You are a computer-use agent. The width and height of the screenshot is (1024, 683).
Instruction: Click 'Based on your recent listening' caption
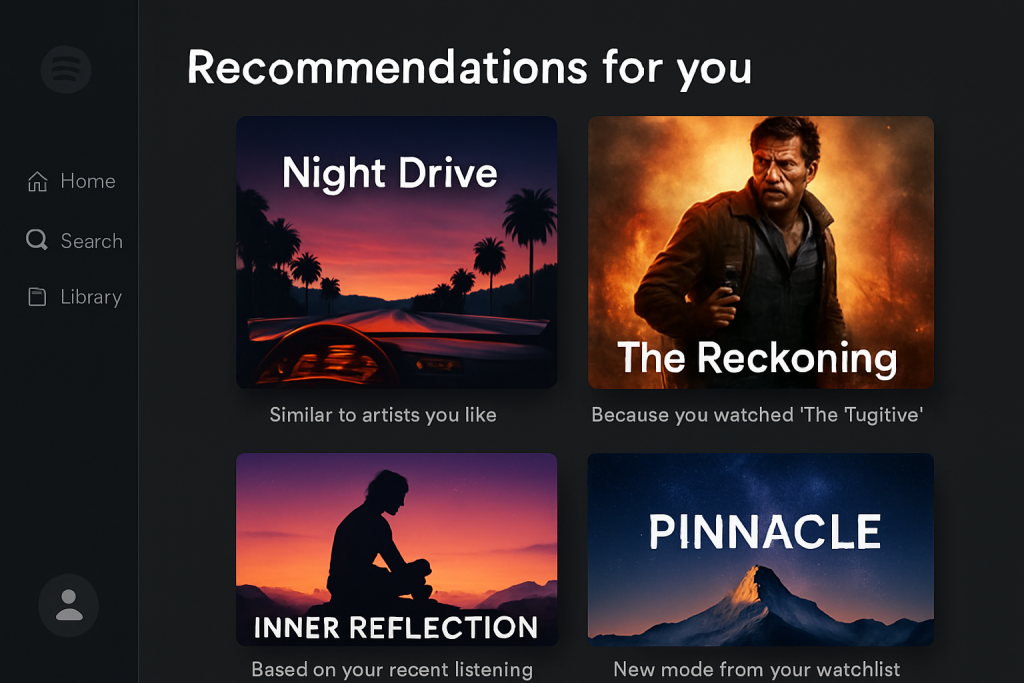pos(392,670)
